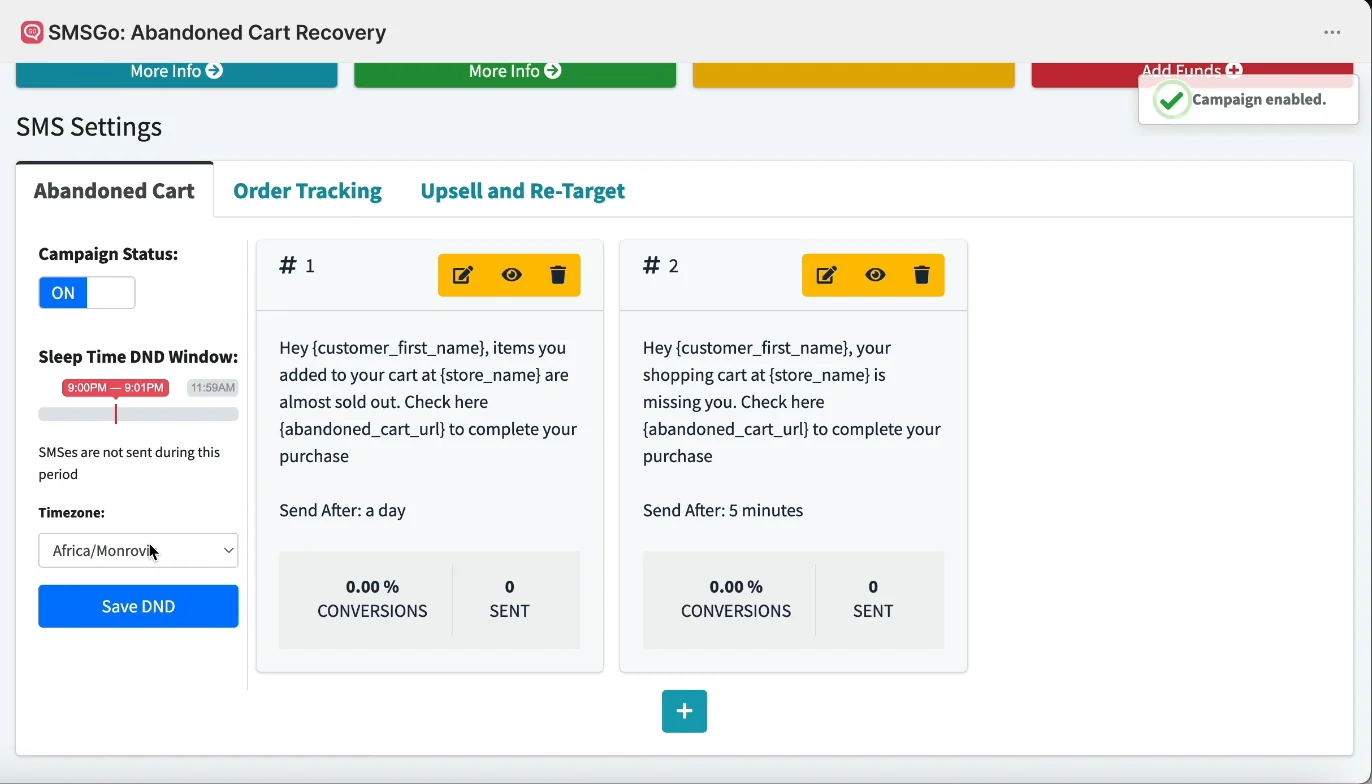Screen dimensions: 1372x784
Task: Click the red 9:00PM — 9:01PM slider label
Action: pos(115,388)
